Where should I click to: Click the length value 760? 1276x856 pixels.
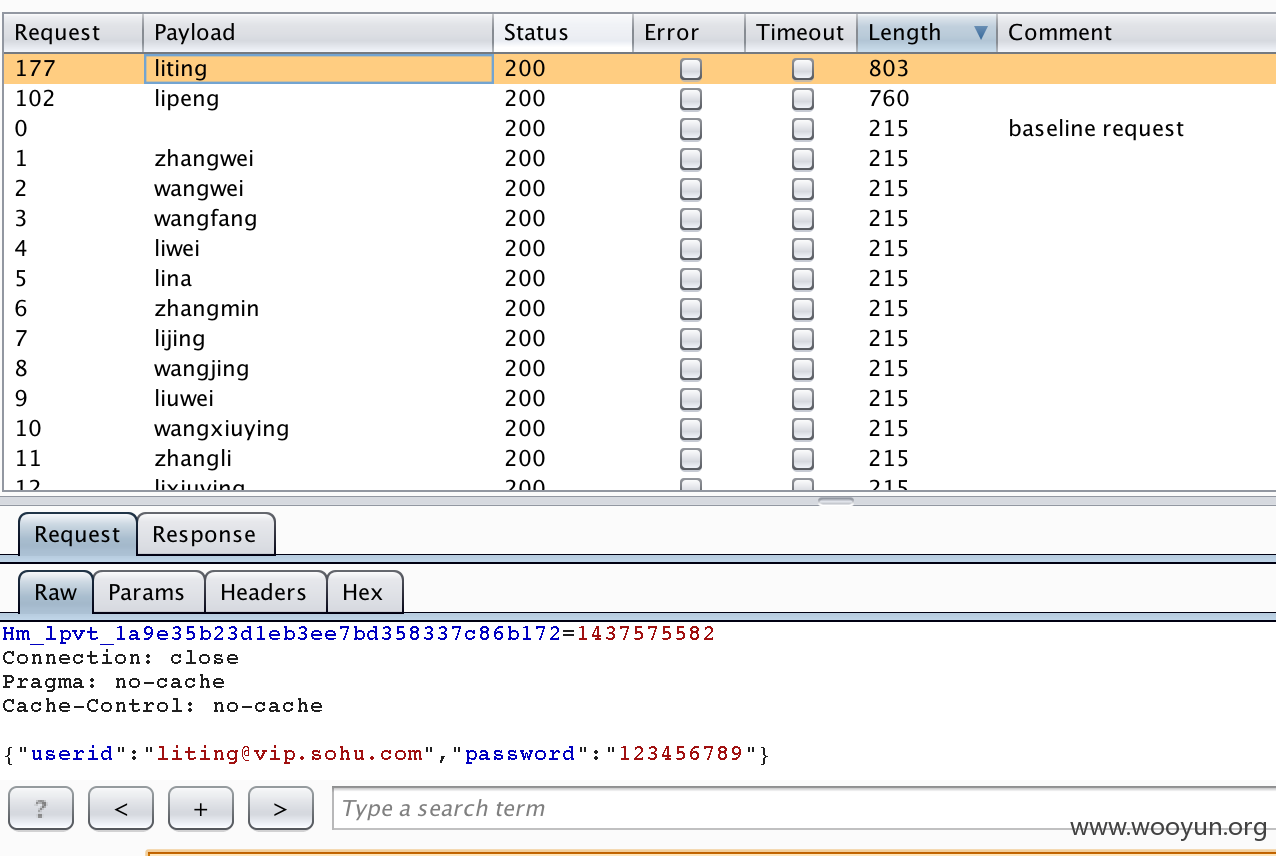click(x=889, y=99)
